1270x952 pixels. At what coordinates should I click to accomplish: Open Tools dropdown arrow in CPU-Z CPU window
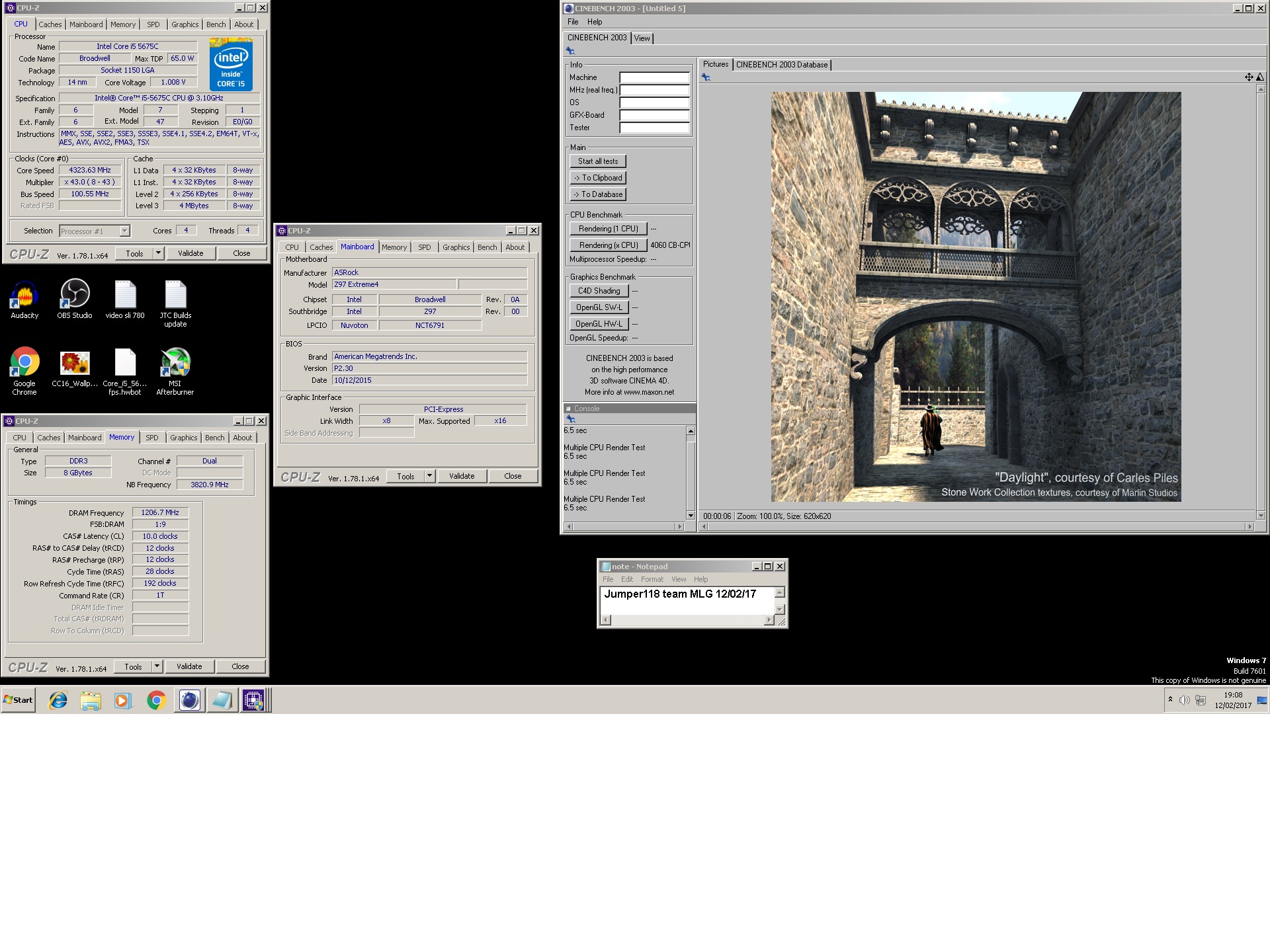(158, 253)
